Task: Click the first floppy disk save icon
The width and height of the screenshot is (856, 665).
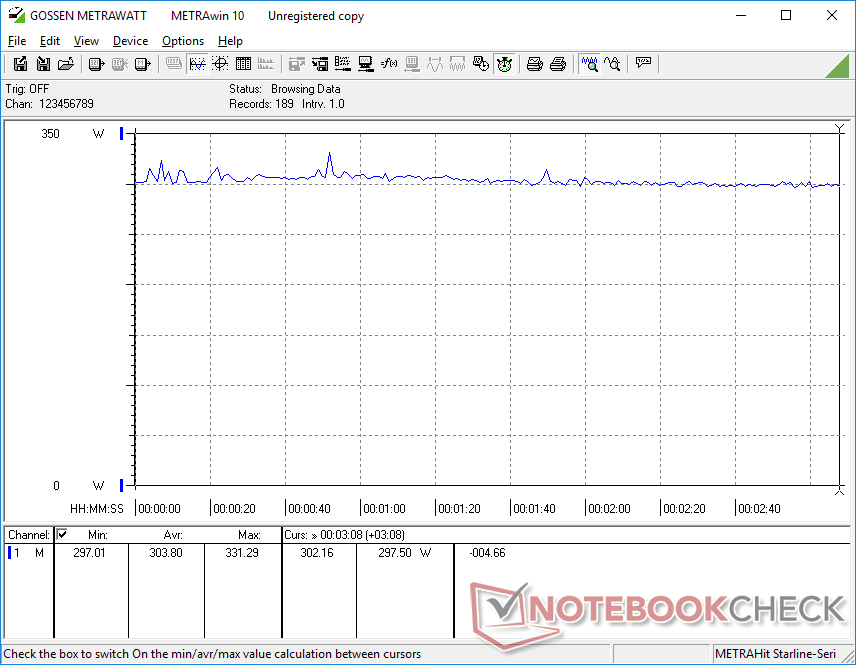Action: pos(20,64)
